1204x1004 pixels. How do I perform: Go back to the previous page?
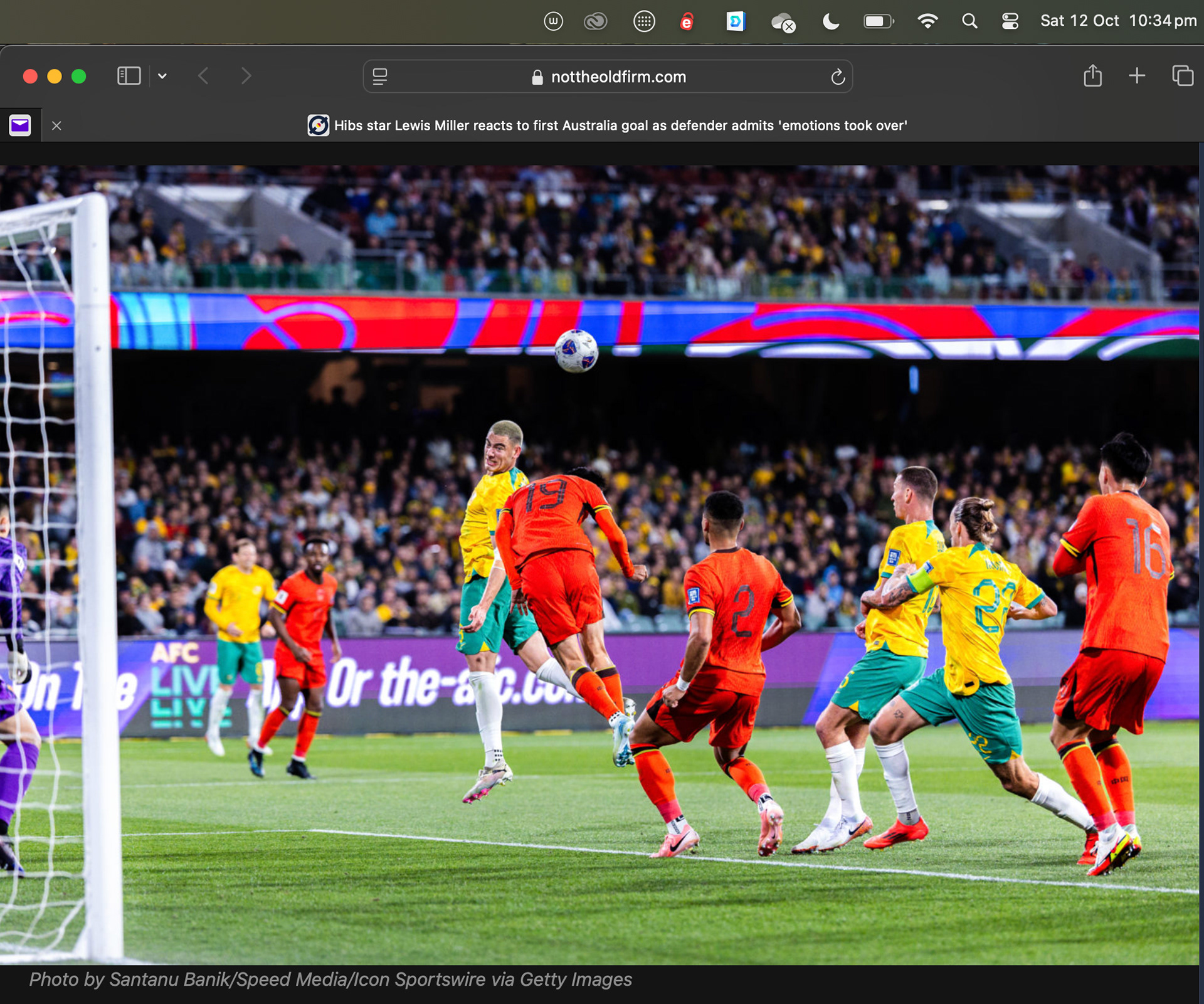coord(203,76)
